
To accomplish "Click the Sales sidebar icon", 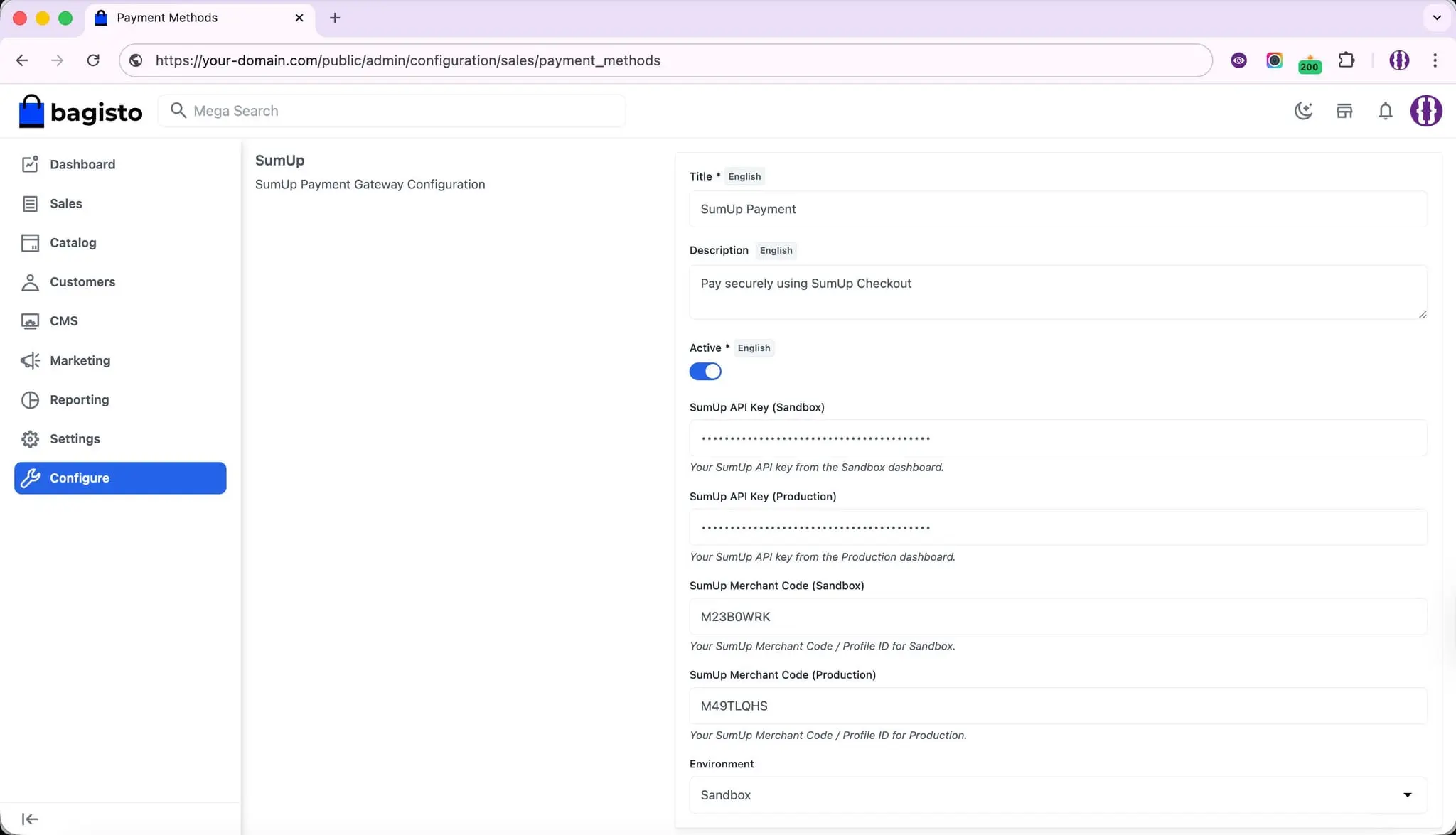I will click(30, 204).
